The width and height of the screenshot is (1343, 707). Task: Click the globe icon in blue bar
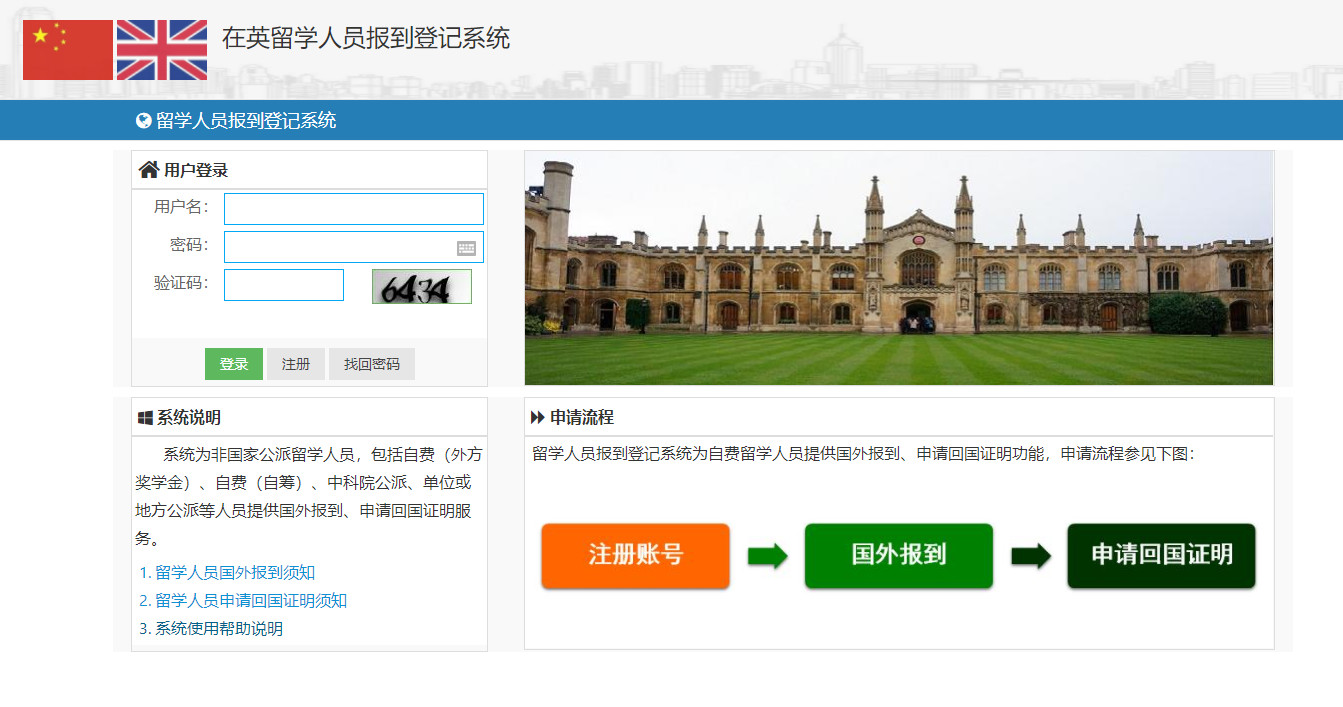tap(144, 121)
